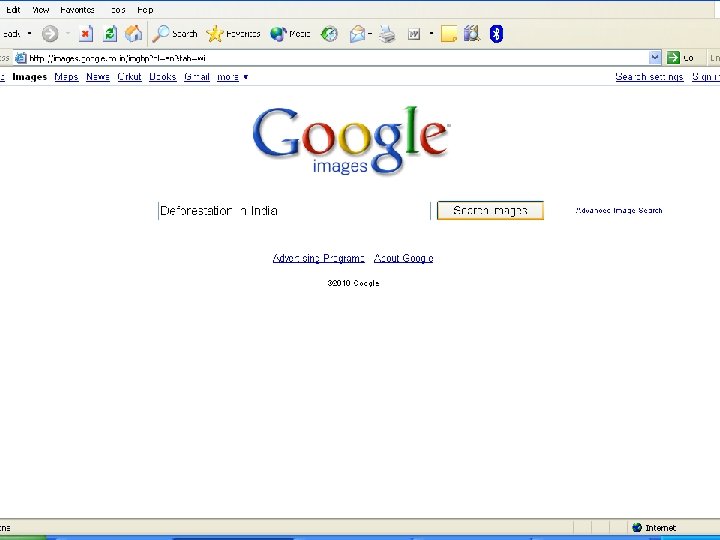The image size is (720, 540).
Task: Click the Forward navigation arrow
Action: click(x=50, y=34)
